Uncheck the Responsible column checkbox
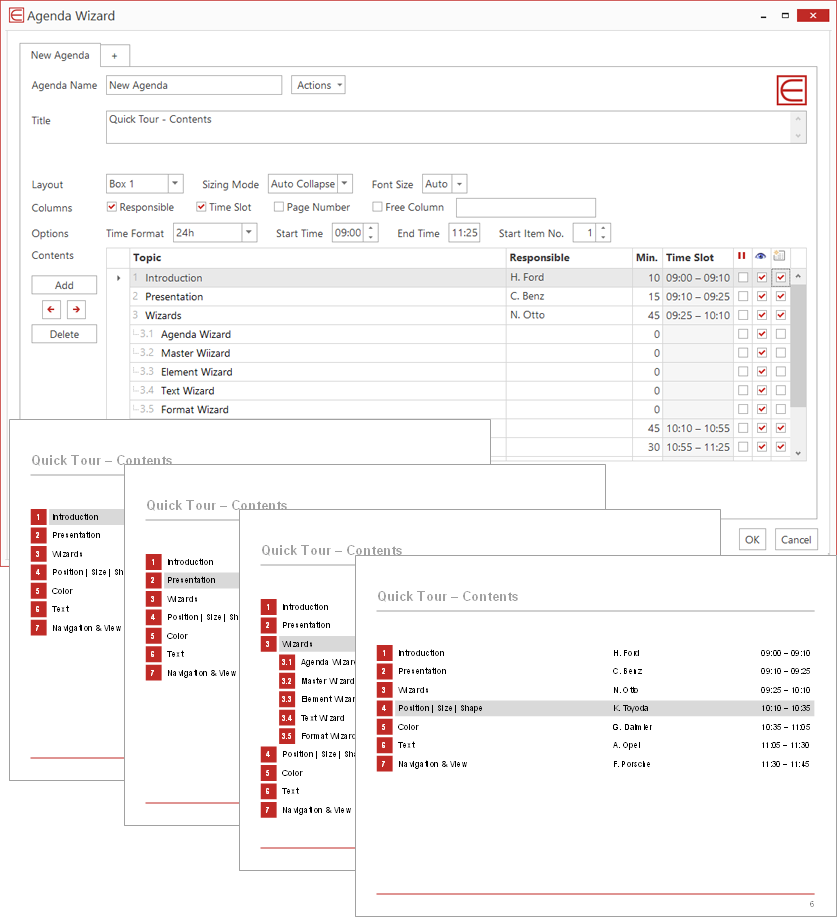 (x=112, y=207)
